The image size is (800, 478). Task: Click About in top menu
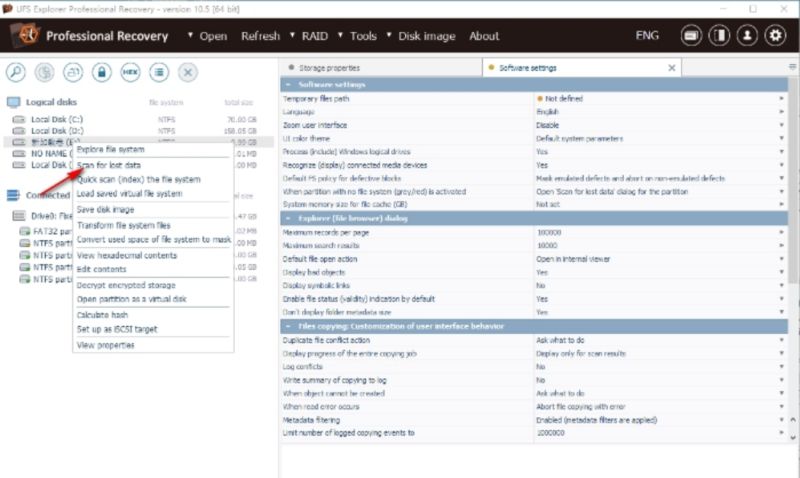pyautogui.click(x=484, y=36)
